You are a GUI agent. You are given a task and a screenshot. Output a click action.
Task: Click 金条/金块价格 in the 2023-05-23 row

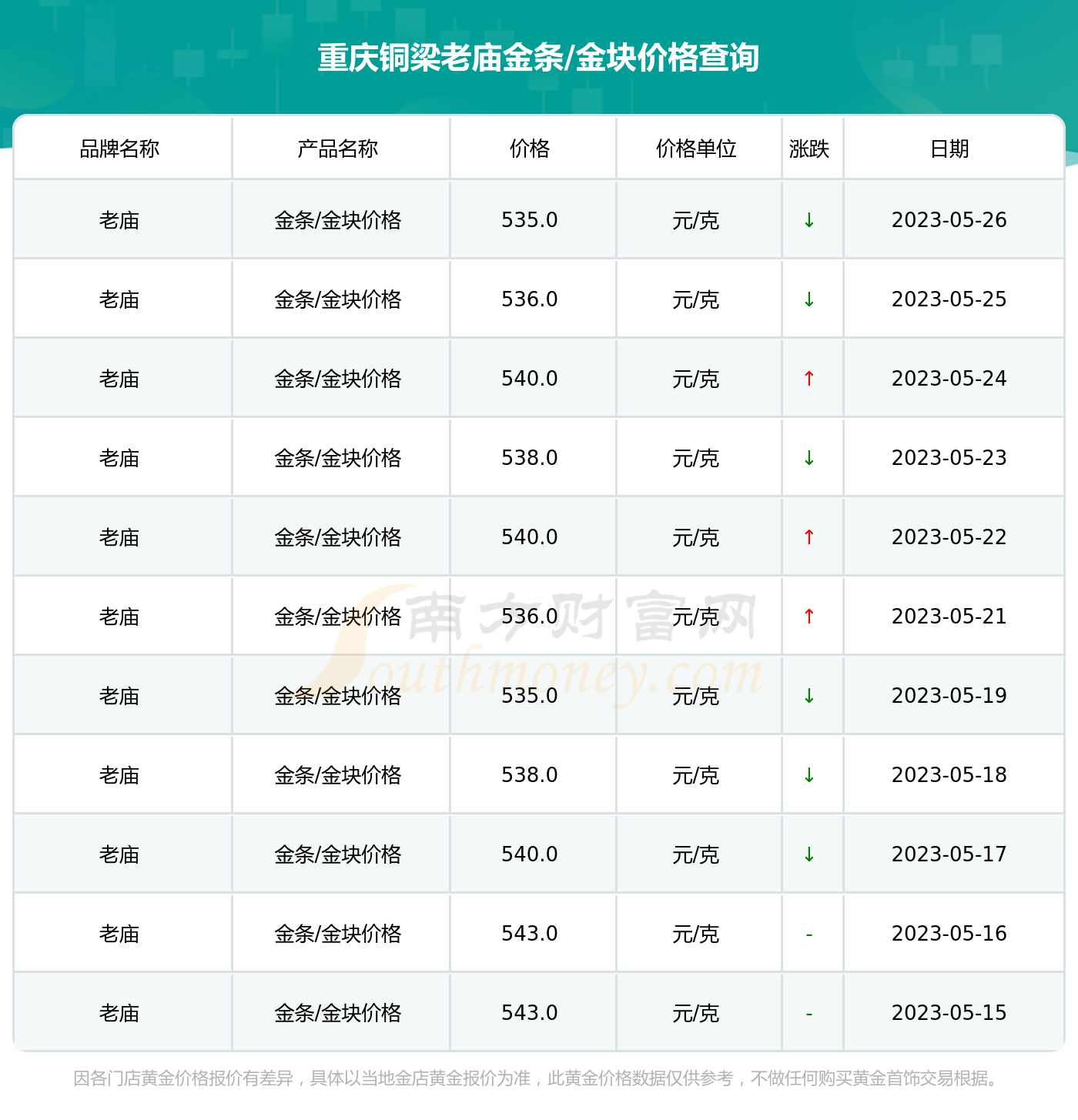(x=338, y=459)
